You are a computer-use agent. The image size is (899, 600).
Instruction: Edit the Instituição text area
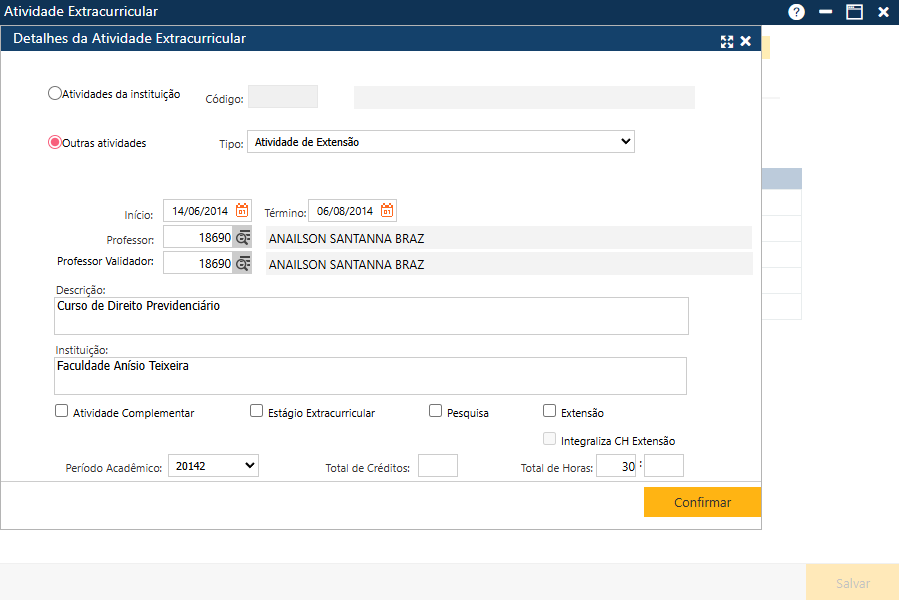pos(370,376)
